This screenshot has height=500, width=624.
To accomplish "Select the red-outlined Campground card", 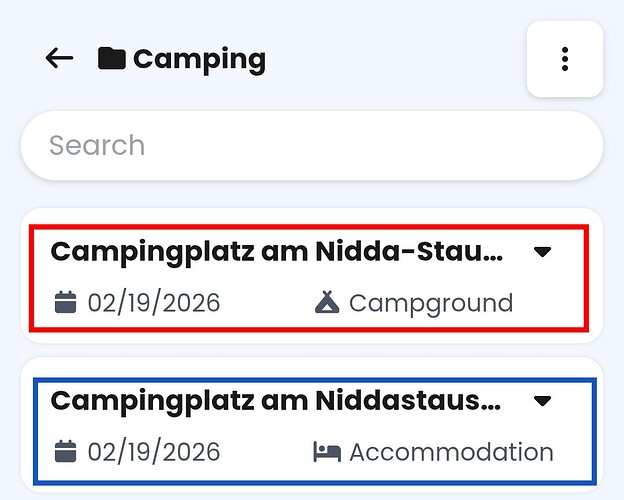I will tap(308, 278).
